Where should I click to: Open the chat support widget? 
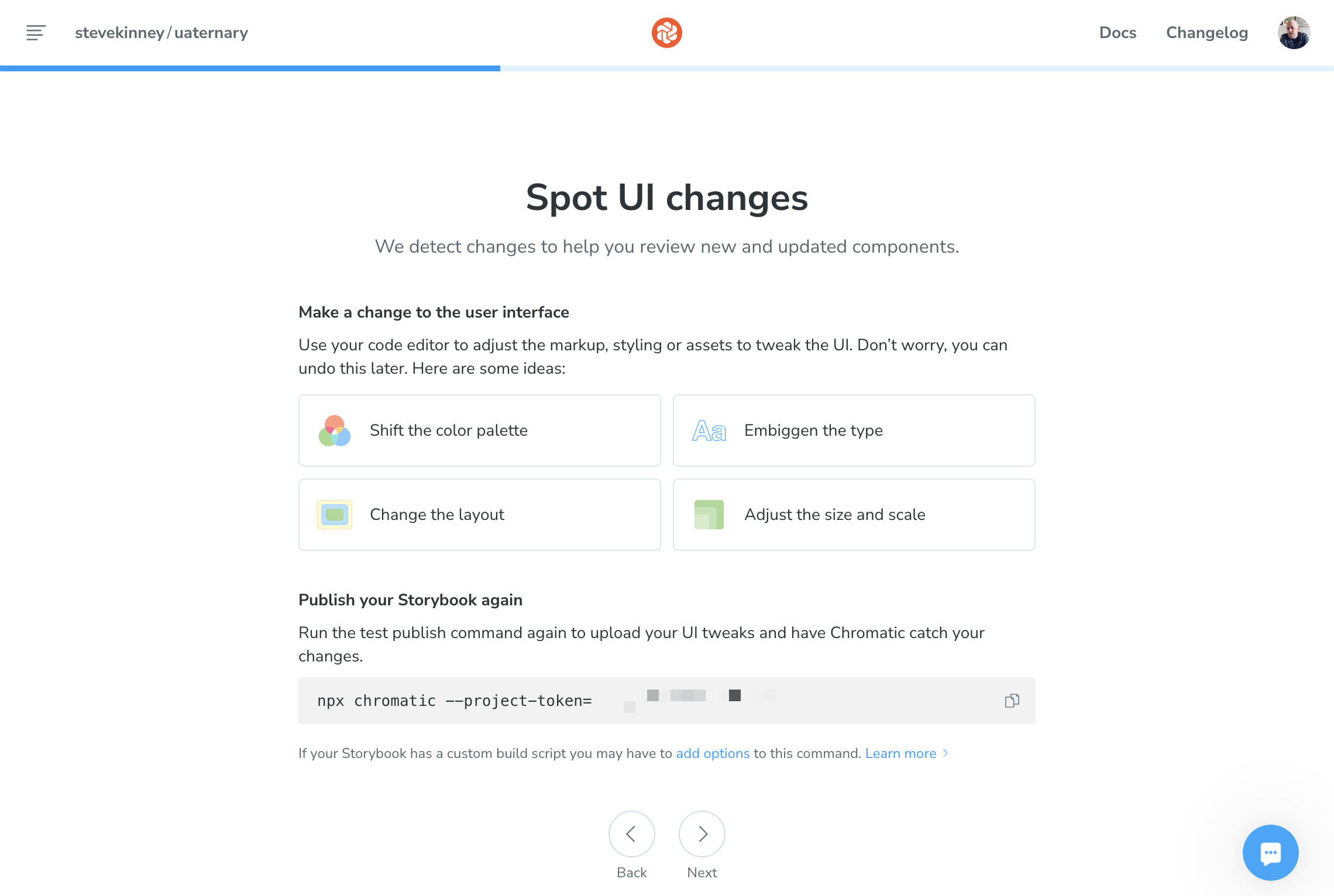[x=1270, y=853]
